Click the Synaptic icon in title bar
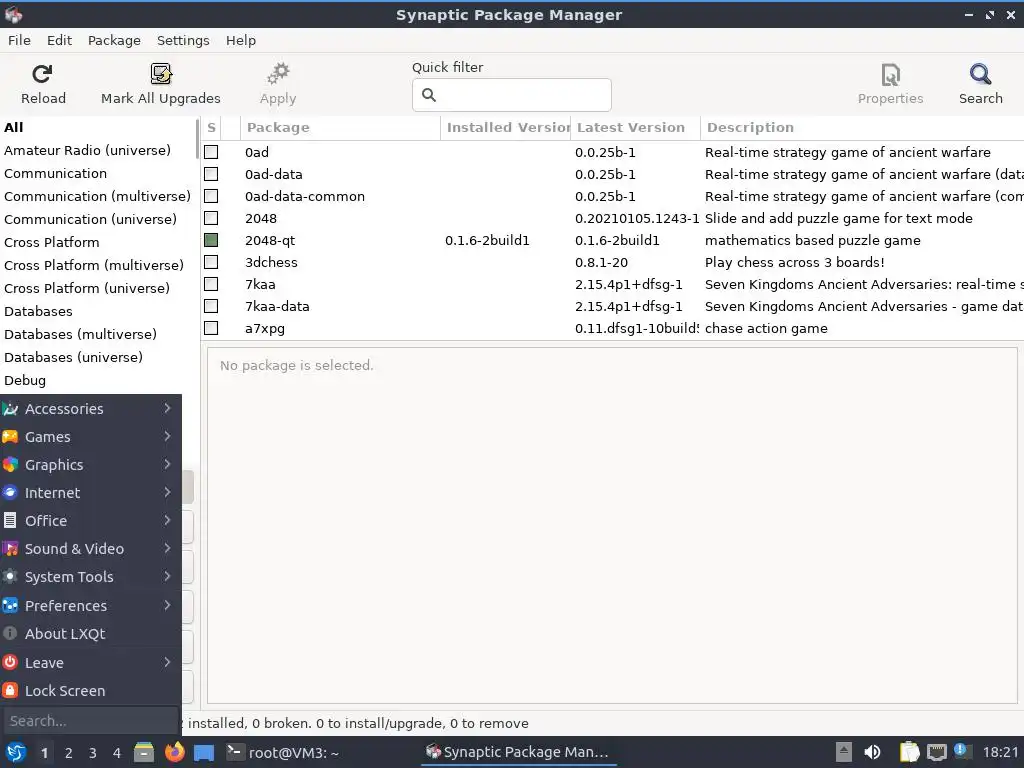 point(14,14)
